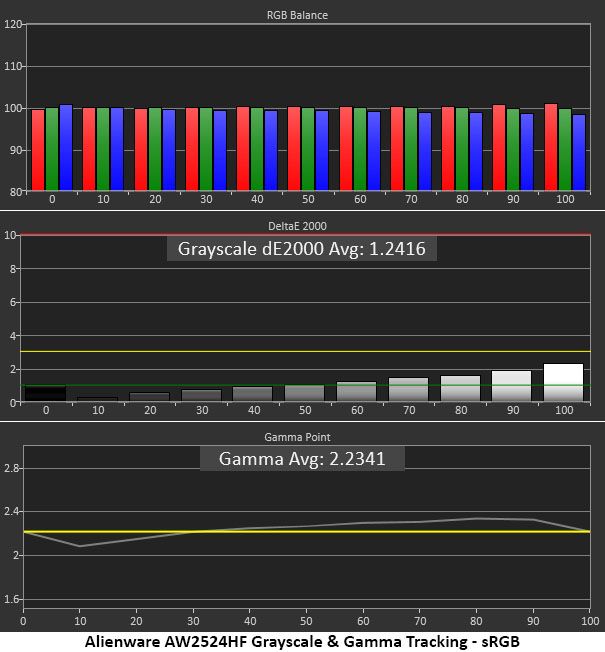Select the Grayscale dE2000 Avg: 1.2416 label
The width and height of the screenshot is (605, 652).
pos(301,249)
